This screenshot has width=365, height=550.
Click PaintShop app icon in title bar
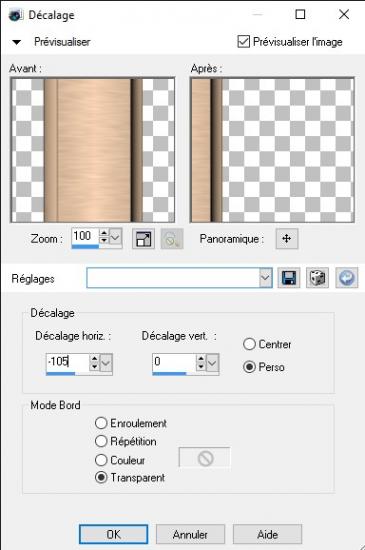pos(16,15)
